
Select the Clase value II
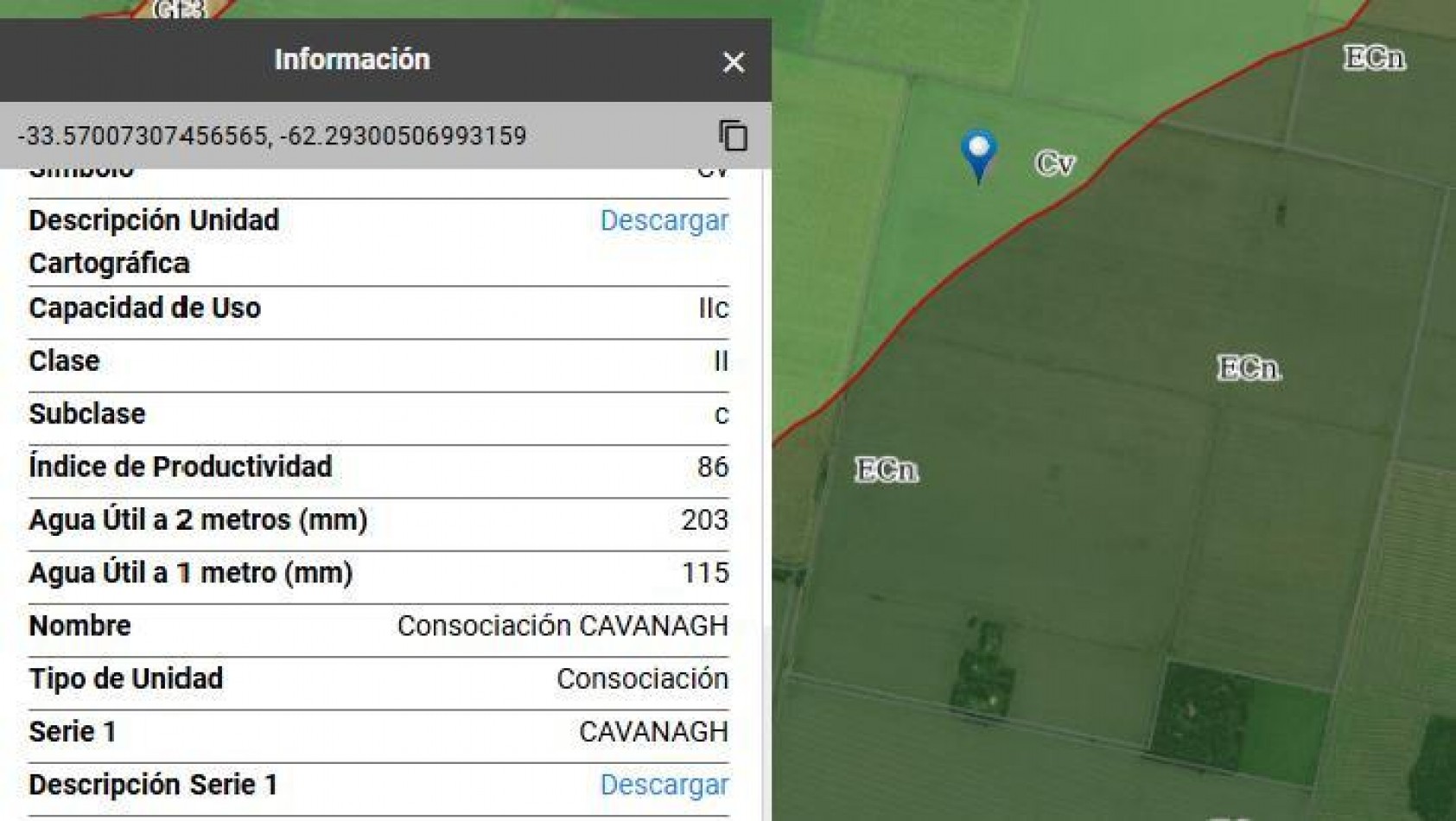[x=722, y=361]
